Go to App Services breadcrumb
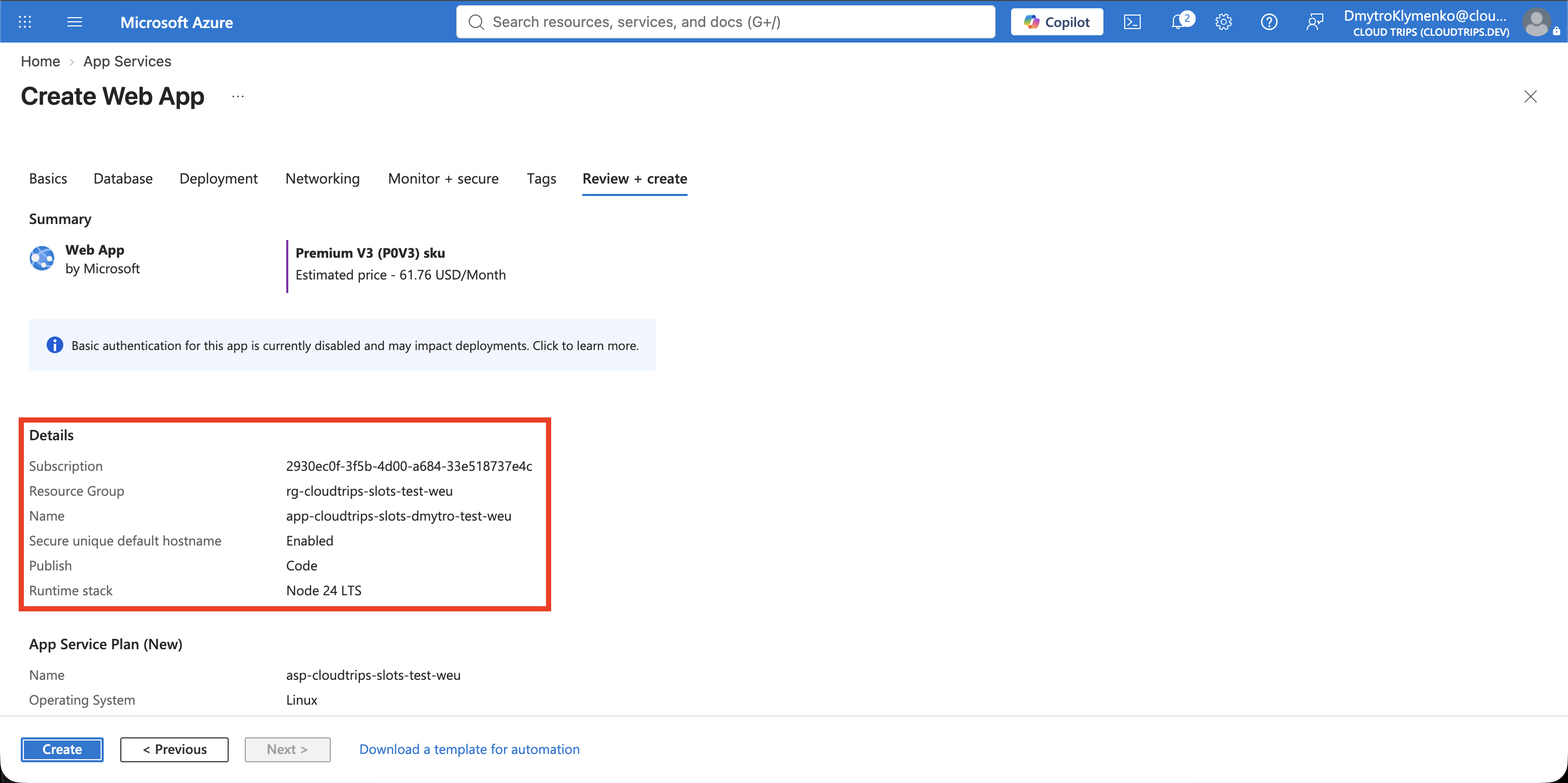 tap(127, 62)
